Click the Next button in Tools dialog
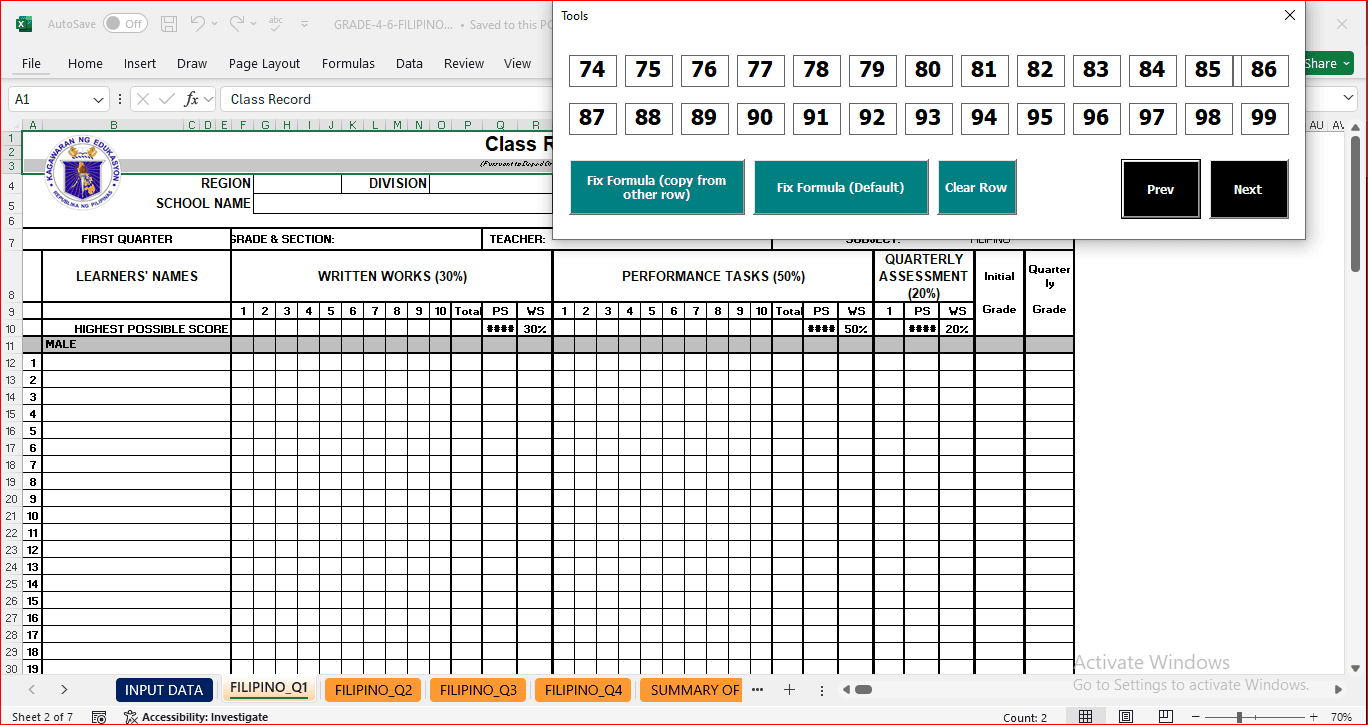Viewport: 1368px width, 725px height. [1248, 189]
